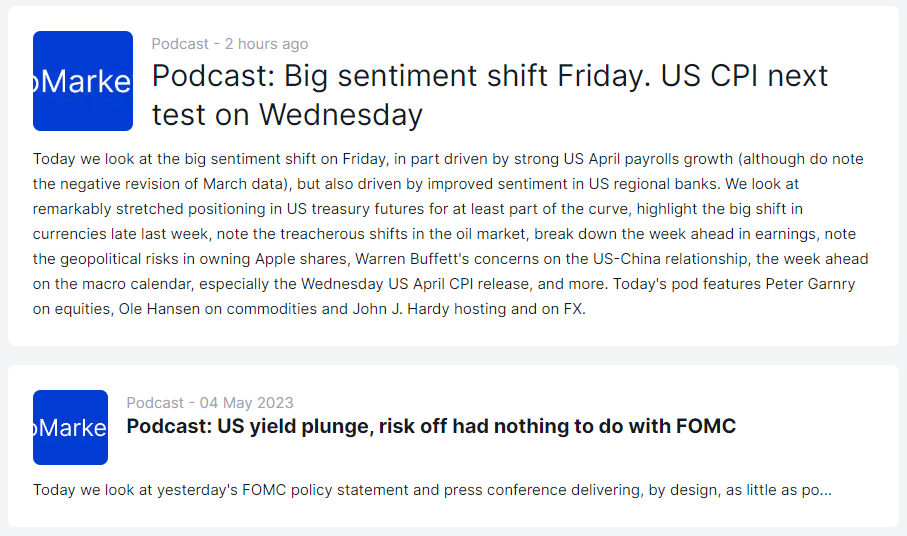This screenshot has width=907, height=536.
Task: Click 'test on Wednesday' headline second line
Action: 287,114
